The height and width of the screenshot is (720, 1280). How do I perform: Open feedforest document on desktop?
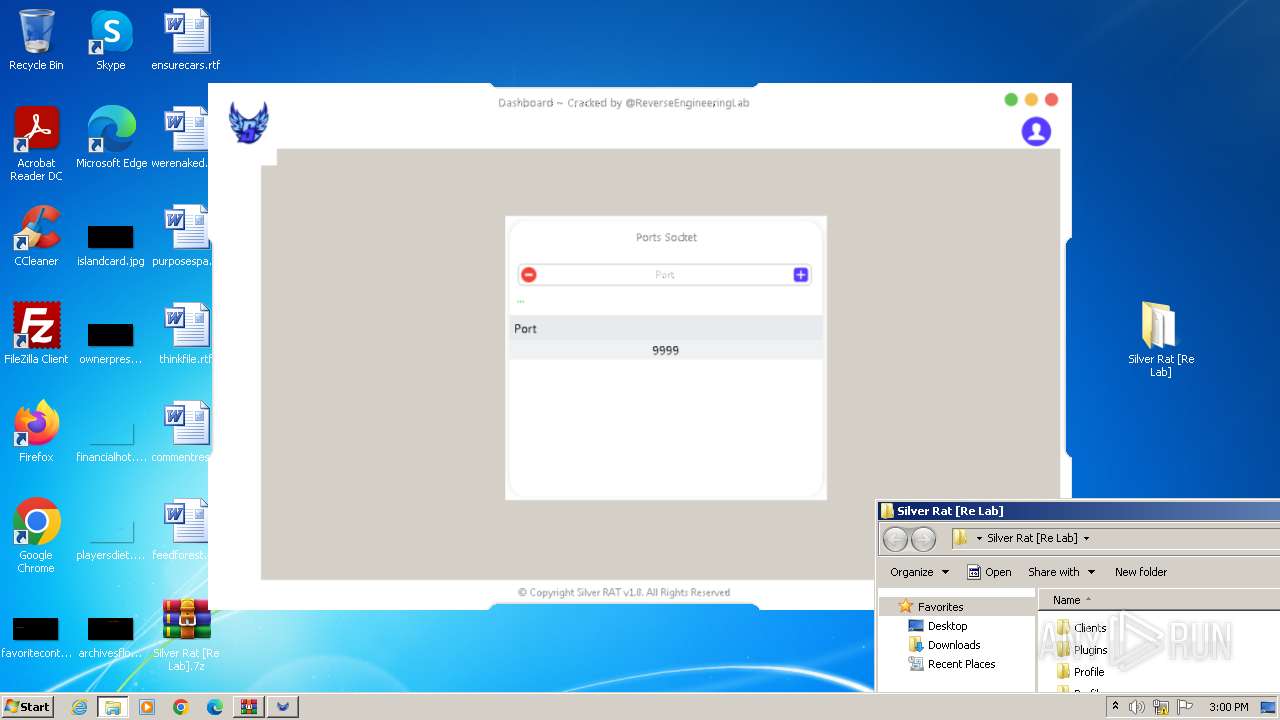click(185, 529)
